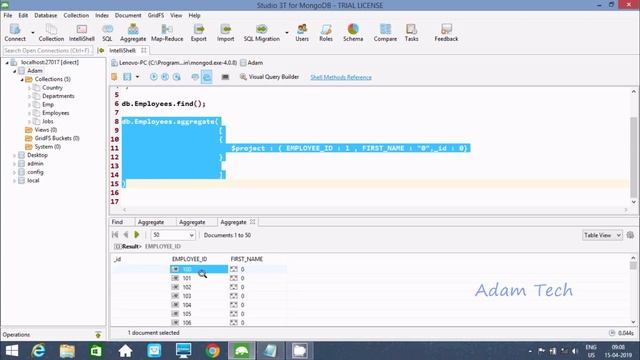The image size is (640, 360).
Task: Click the second play icon to execute selection
Action: click(165, 77)
